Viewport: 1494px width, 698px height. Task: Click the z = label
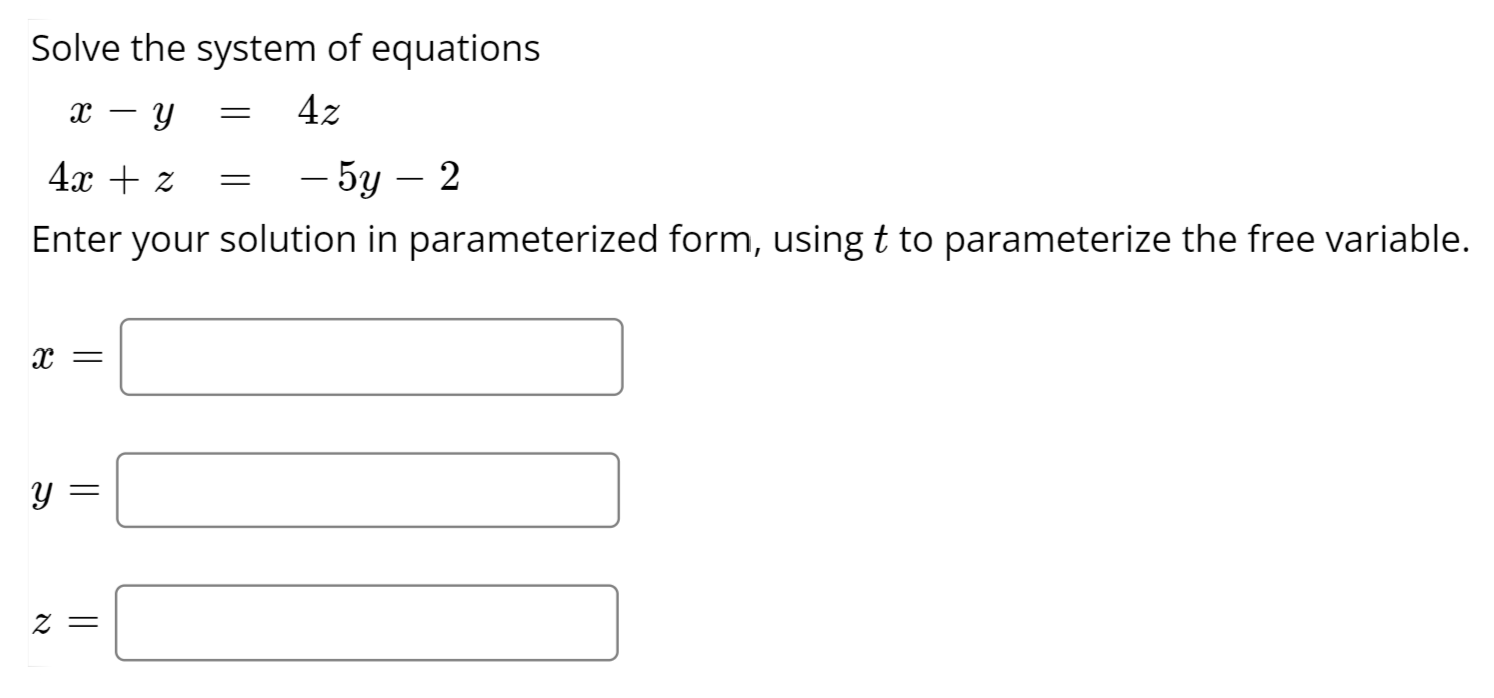click(x=65, y=622)
